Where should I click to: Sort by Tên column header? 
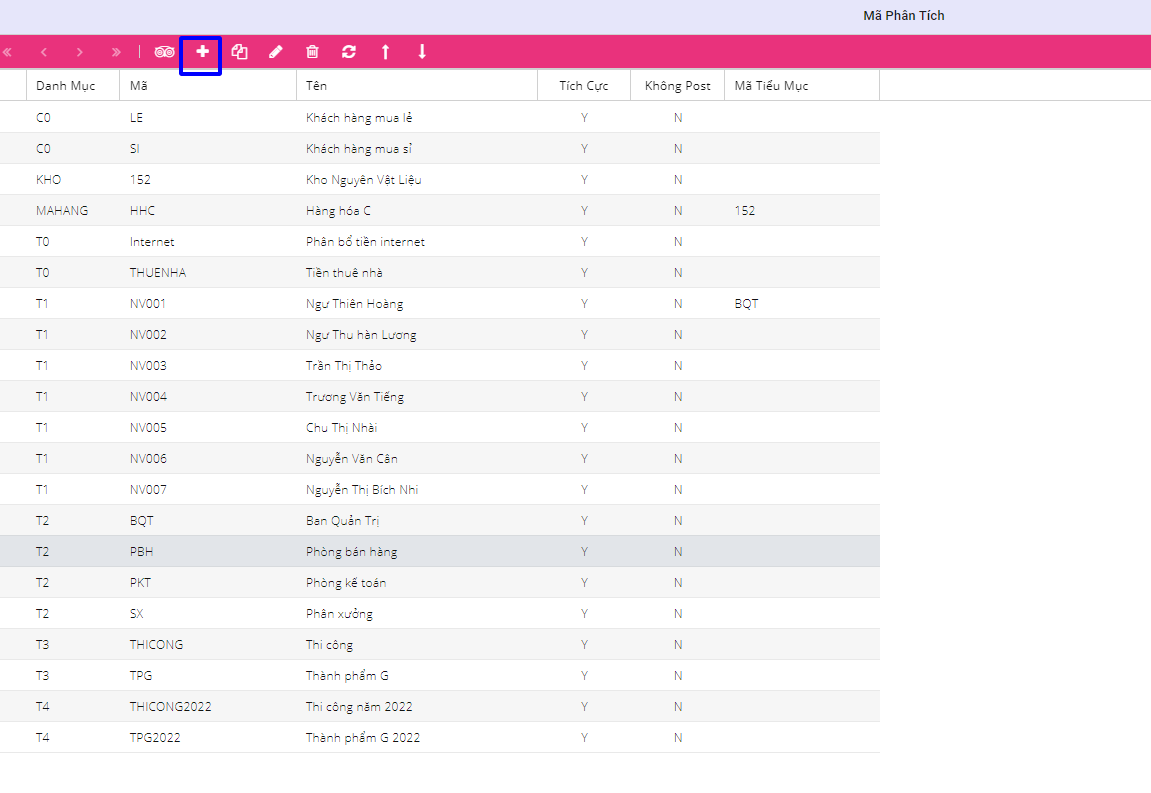click(316, 86)
